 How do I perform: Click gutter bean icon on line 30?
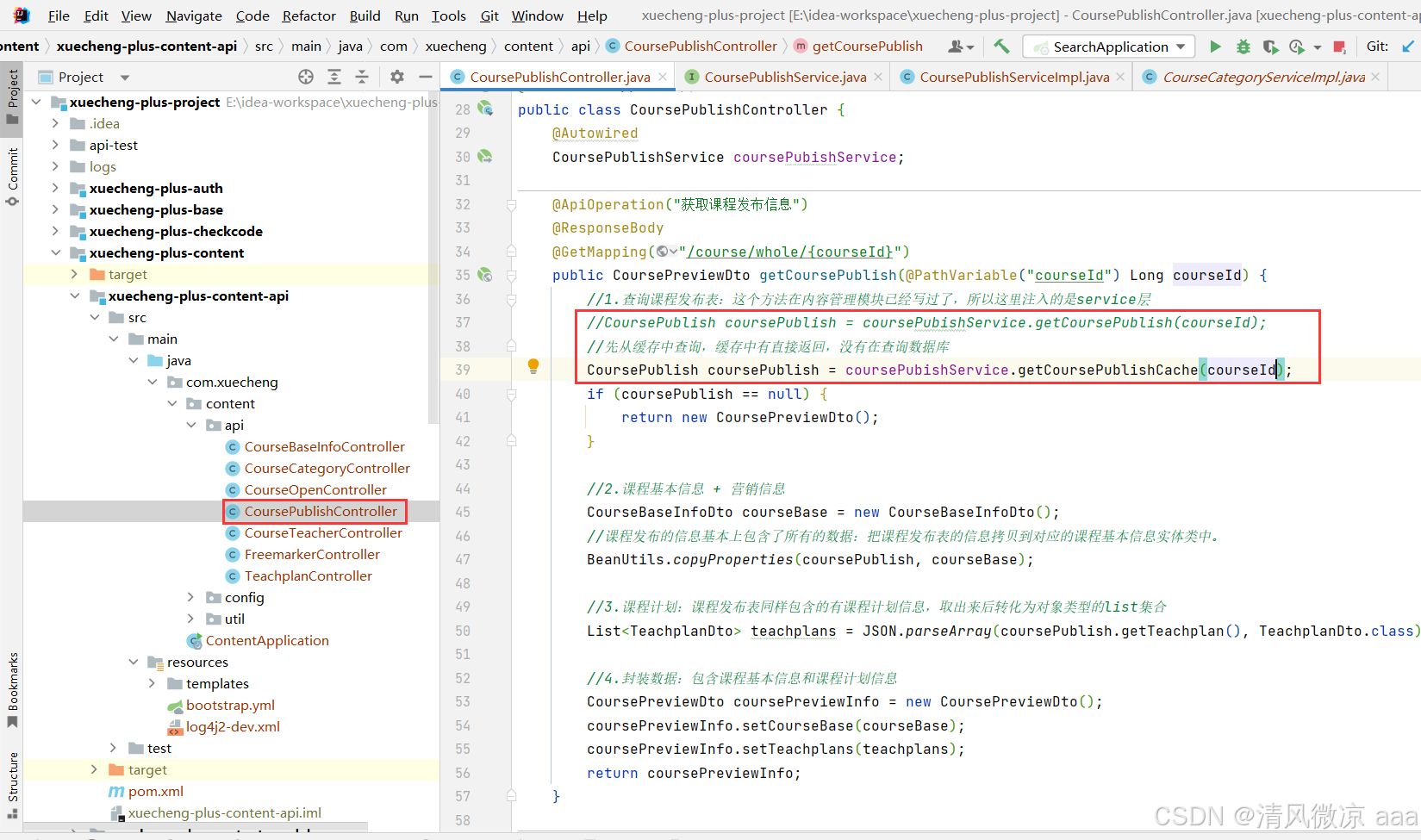click(x=486, y=156)
